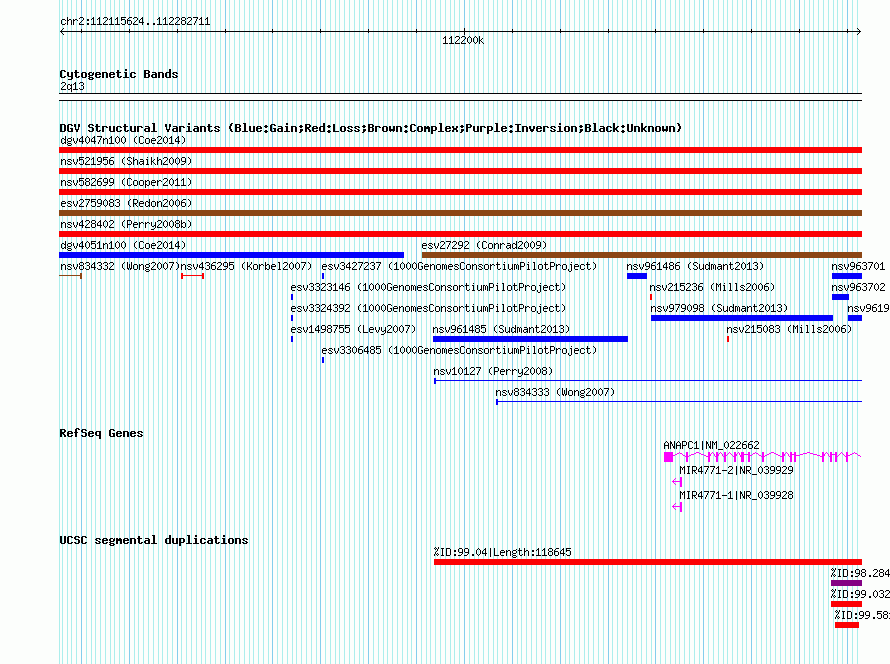Viewport: 890px width, 664px height.
Task: Open nsv961486 (Sudmant2013) label
Action: (x=695, y=266)
